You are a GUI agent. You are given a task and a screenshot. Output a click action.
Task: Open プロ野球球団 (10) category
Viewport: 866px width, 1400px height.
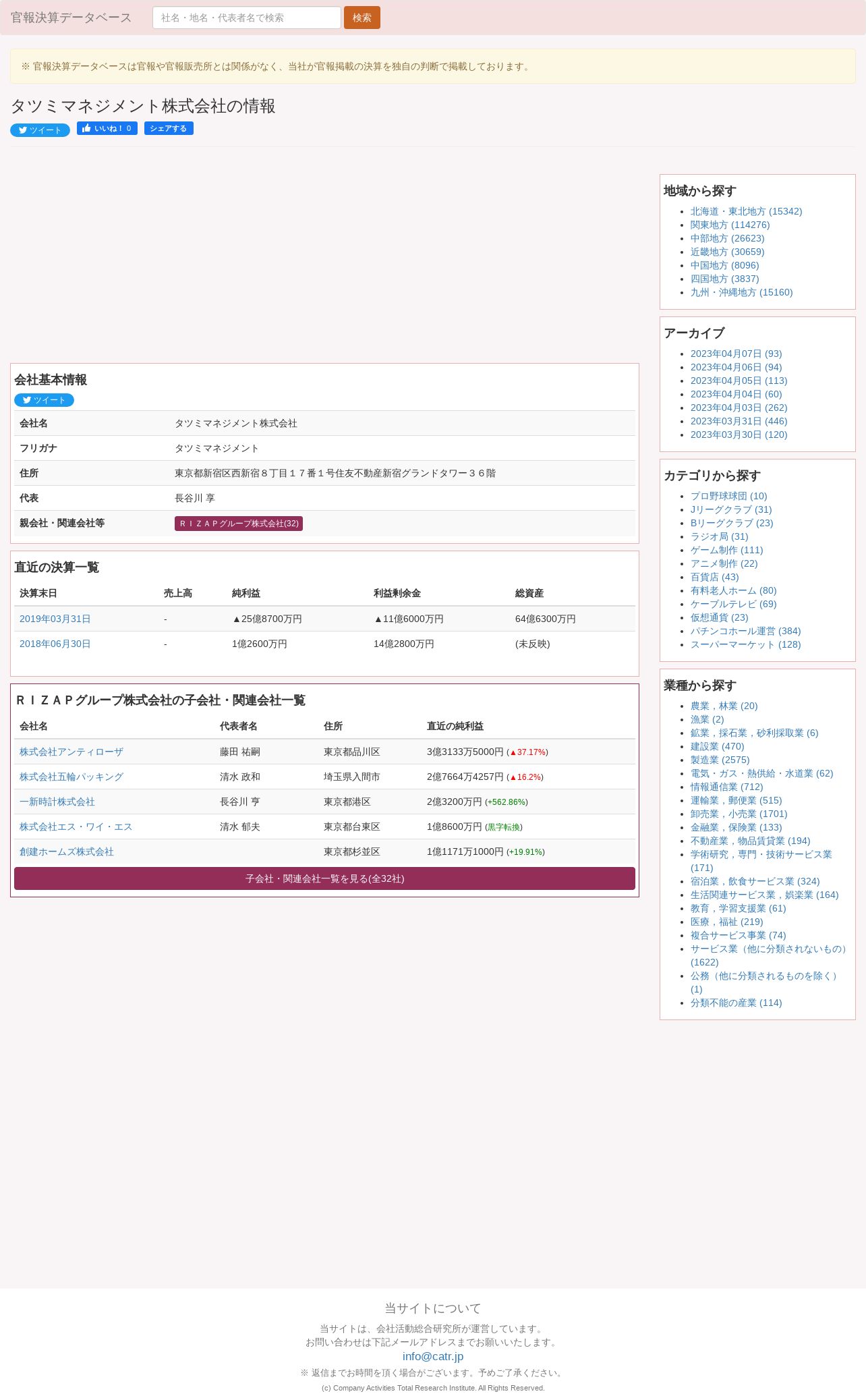[x=729, y=496]
